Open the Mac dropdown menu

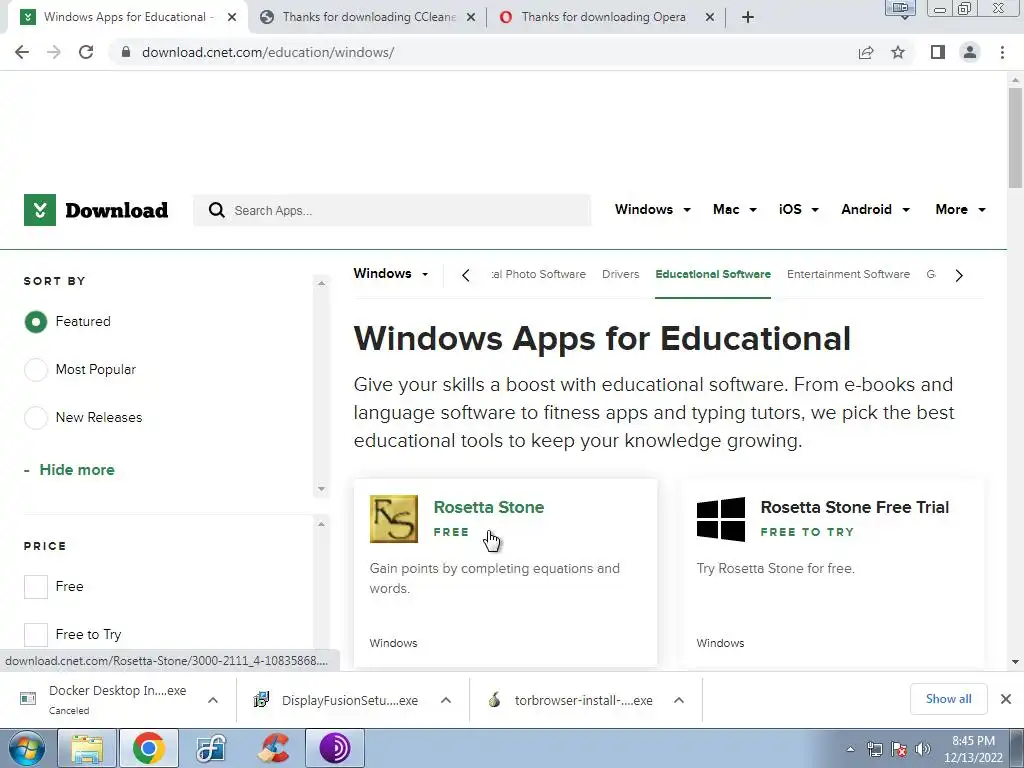(x=735, y=210)
